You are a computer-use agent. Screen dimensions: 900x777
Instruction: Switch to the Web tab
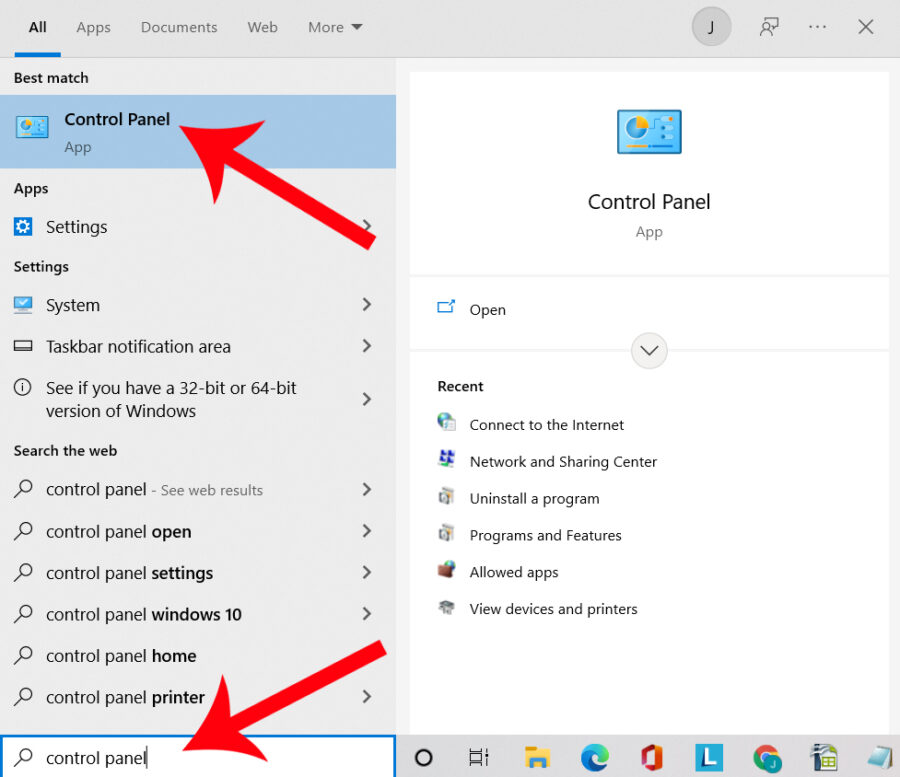click(x=262, y=27)
